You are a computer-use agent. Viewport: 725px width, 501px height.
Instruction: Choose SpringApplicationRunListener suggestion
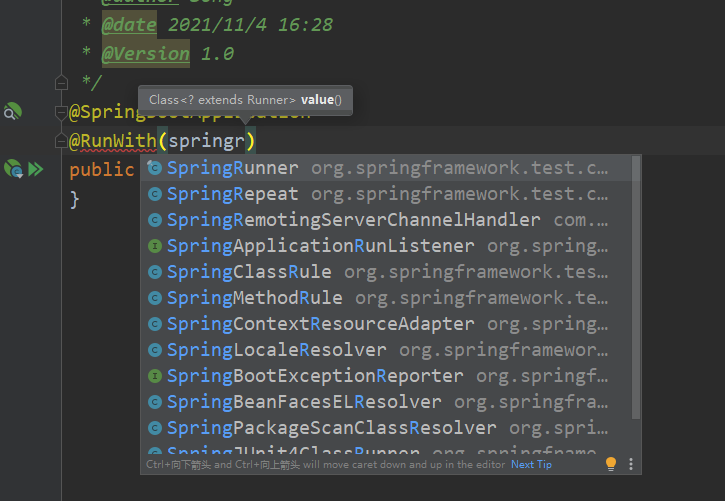click(386, 246)
